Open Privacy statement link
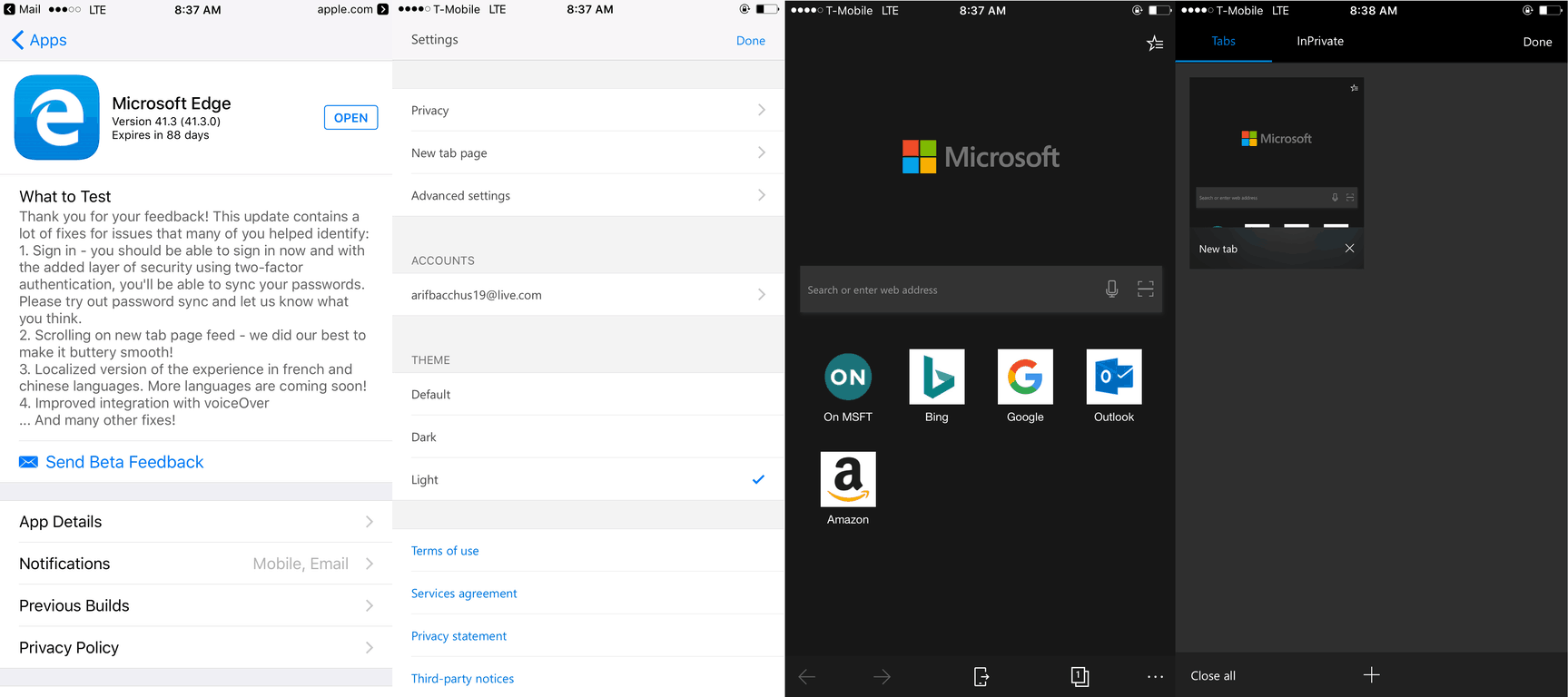Image resolution: width=1568 pixels, height=697 pixels. (459, 636)
